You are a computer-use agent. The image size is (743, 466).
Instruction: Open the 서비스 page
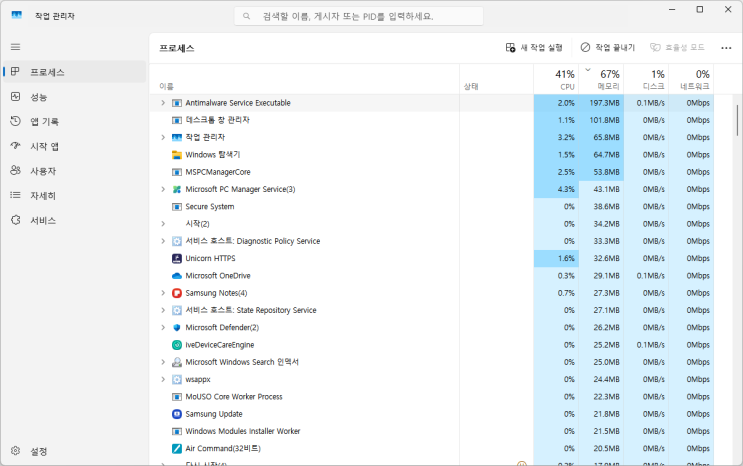click(75, 220)
